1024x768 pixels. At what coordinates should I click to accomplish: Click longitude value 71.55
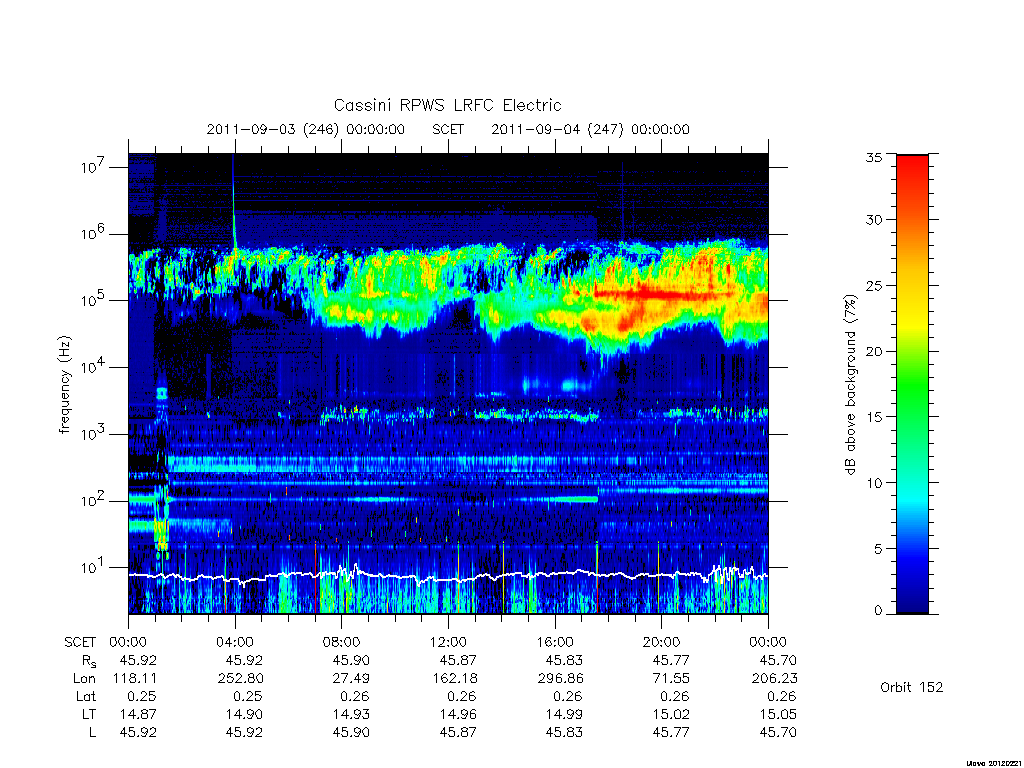point(671,679)
